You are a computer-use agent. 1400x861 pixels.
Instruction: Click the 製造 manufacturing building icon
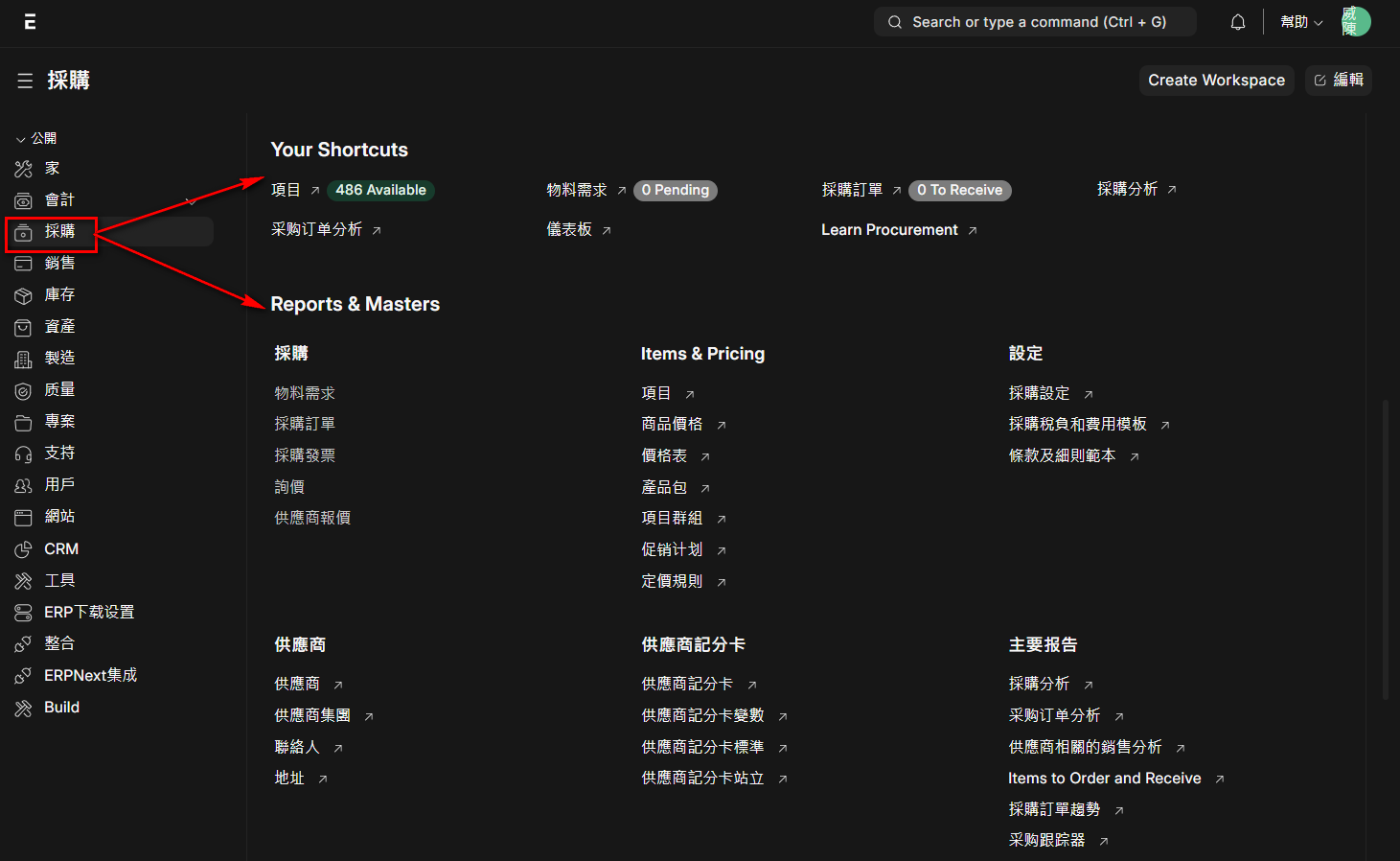point(24,359)
